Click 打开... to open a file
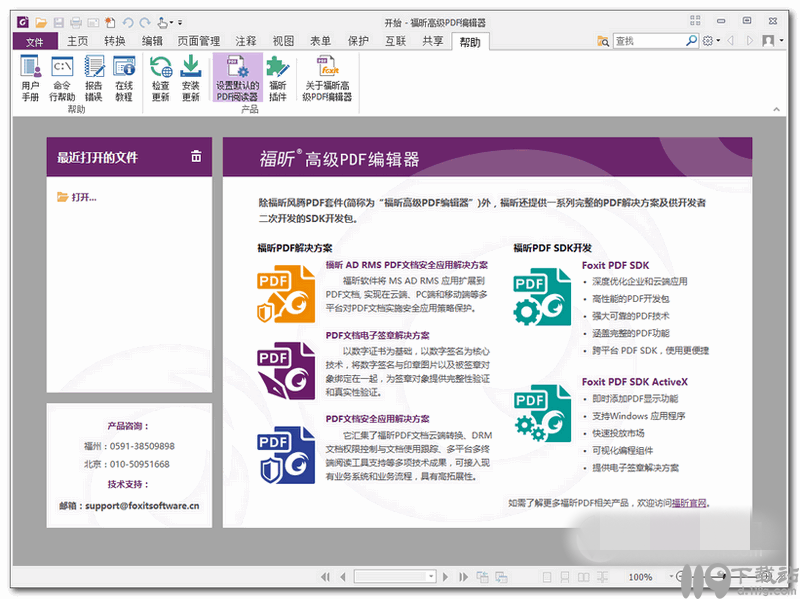Screen dimensions: 800x599 tap(77, 197)
